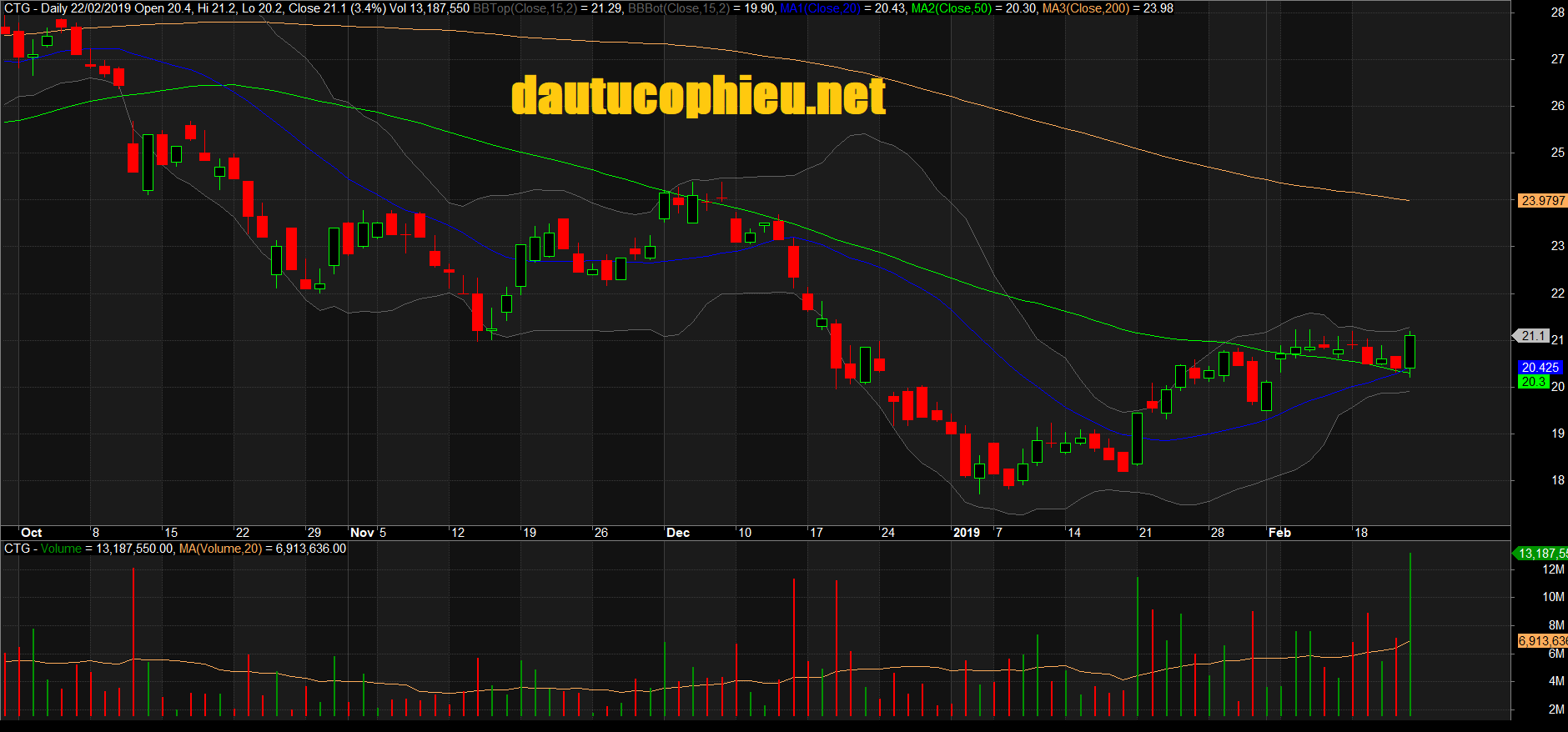The image size is (1568, 732).
Task: Click the blue 20.425 price tag
Action: [1540, 367]
